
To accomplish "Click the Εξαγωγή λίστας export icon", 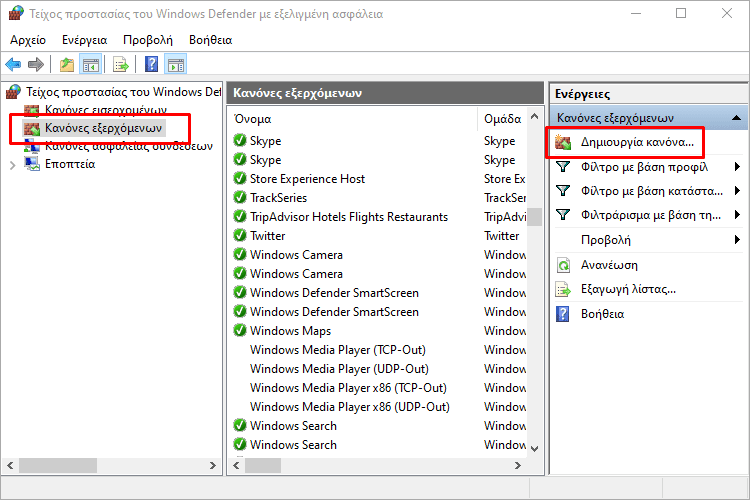I will pos(563,289).
